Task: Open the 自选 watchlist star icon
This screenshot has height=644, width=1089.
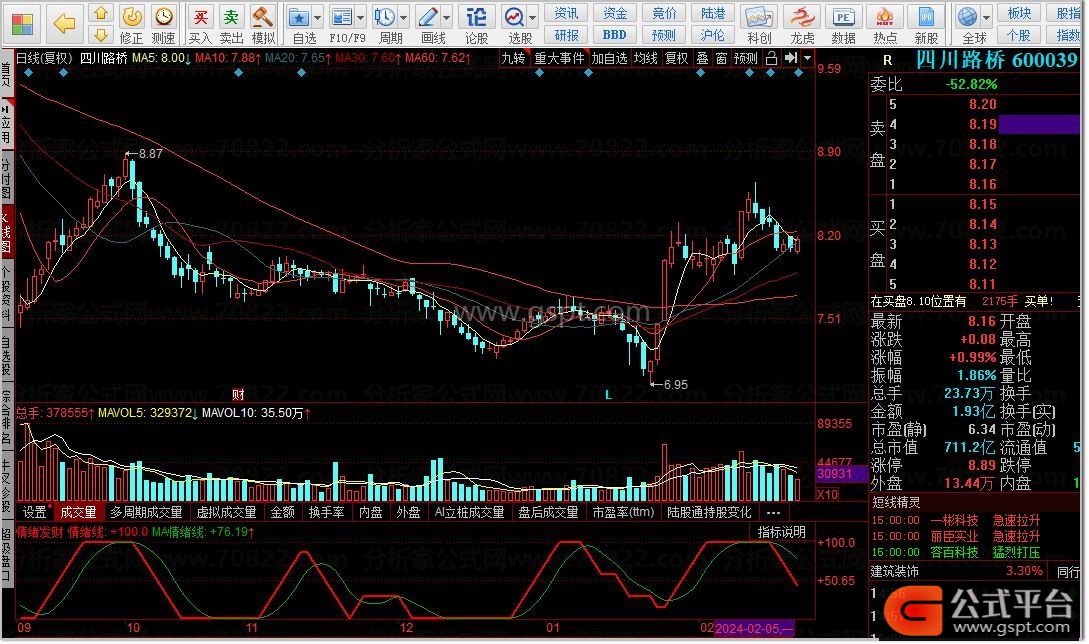Action: 299,17
